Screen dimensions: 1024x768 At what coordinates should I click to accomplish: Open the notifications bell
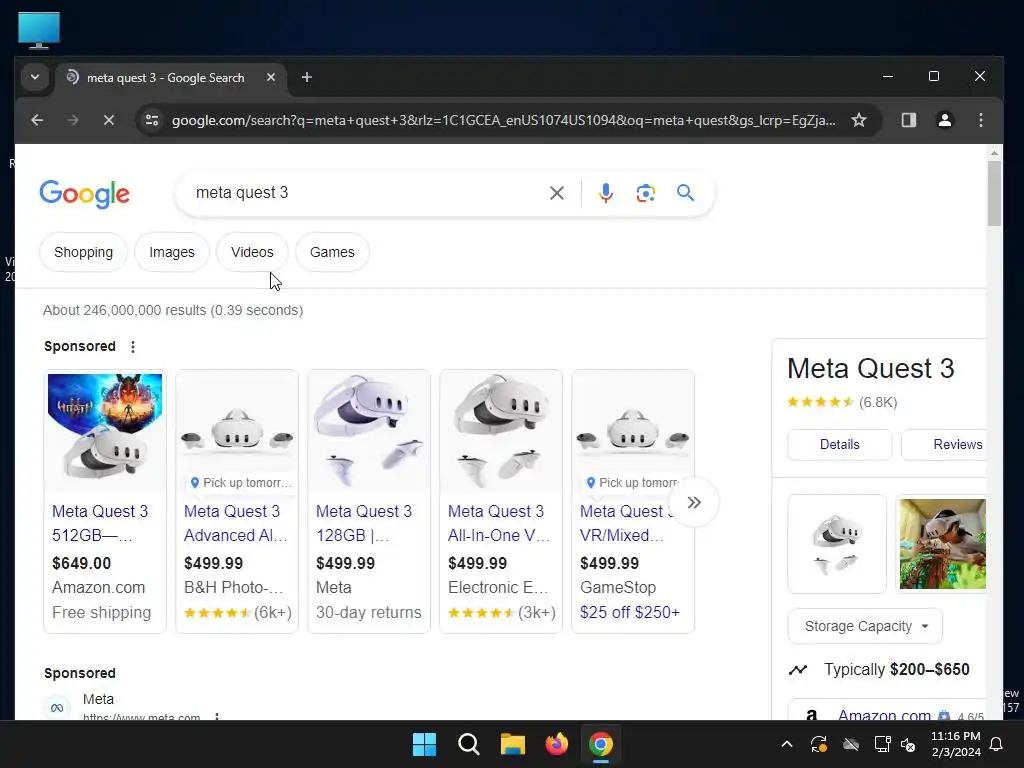[x=997, y=744]
